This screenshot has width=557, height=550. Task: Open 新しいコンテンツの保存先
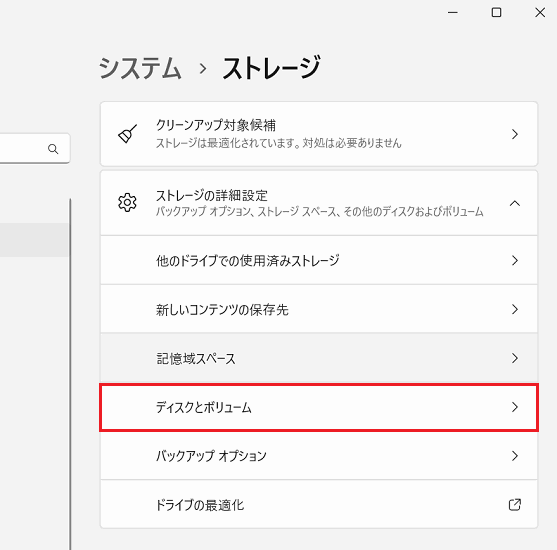[x=319, y=309]
